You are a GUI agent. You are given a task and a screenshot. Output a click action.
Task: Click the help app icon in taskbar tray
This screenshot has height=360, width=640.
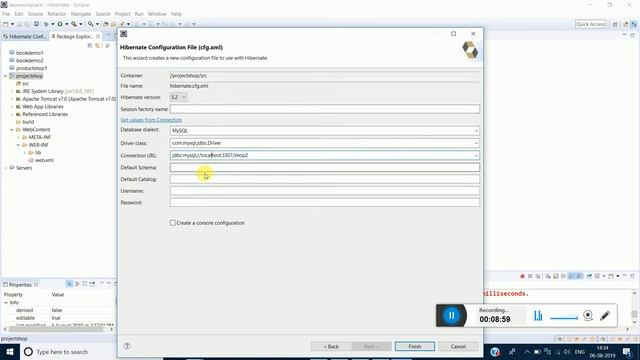pos(495,351)
